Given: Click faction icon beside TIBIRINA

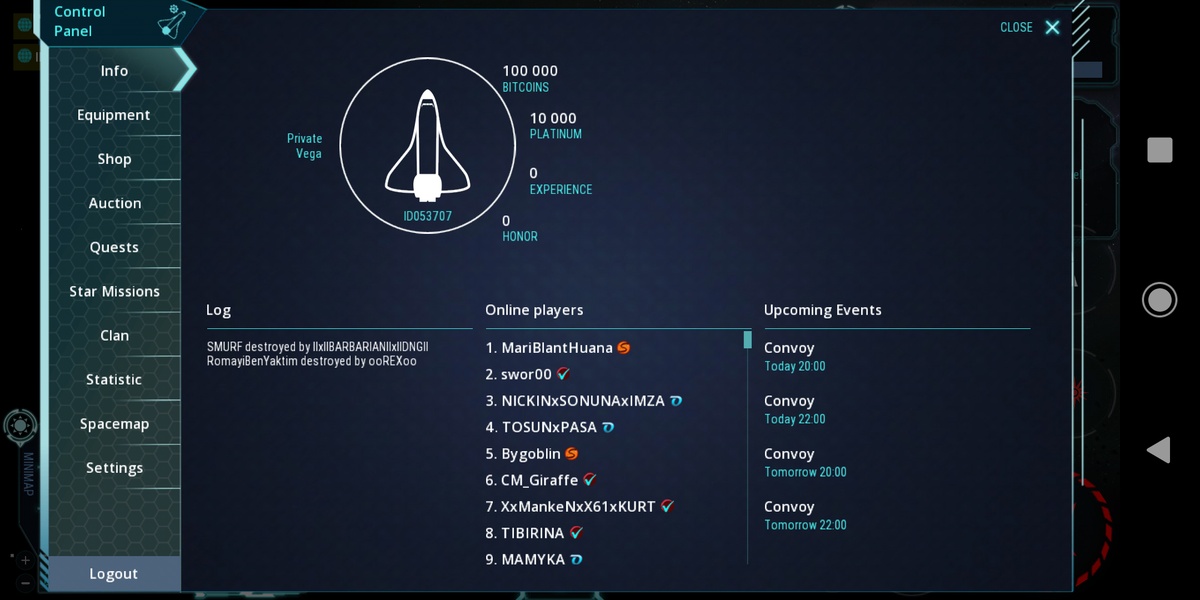Looking at the screenshot, I should click(576, 533).
